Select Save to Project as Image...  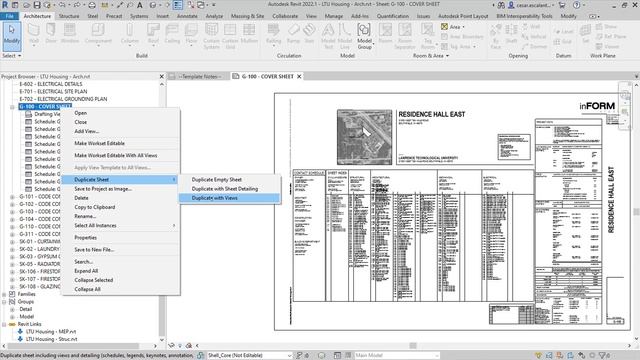pyautogui.click(x=103, y=189)
